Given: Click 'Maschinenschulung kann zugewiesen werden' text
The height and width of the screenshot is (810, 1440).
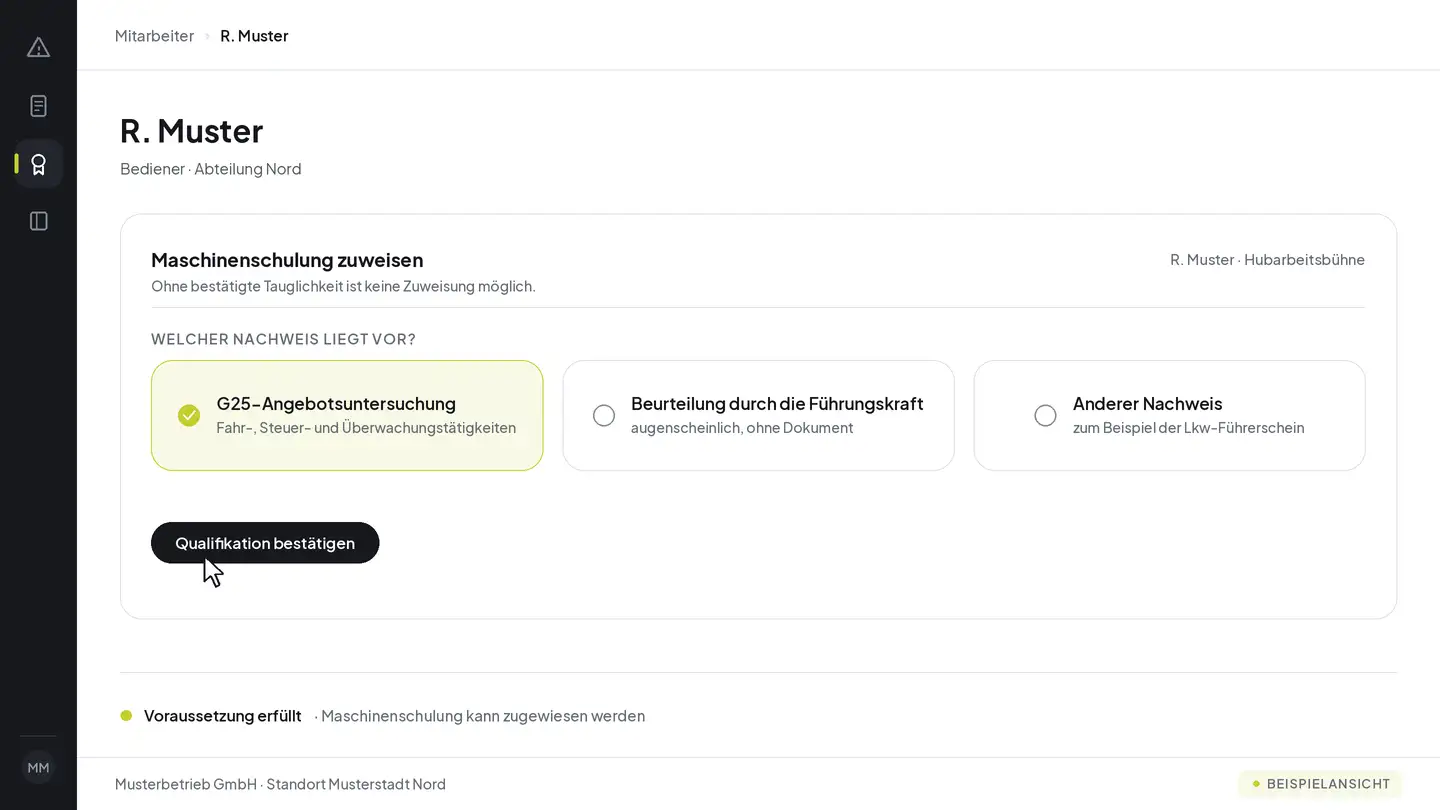Looking at the screenshot, I should pos(483,715).
